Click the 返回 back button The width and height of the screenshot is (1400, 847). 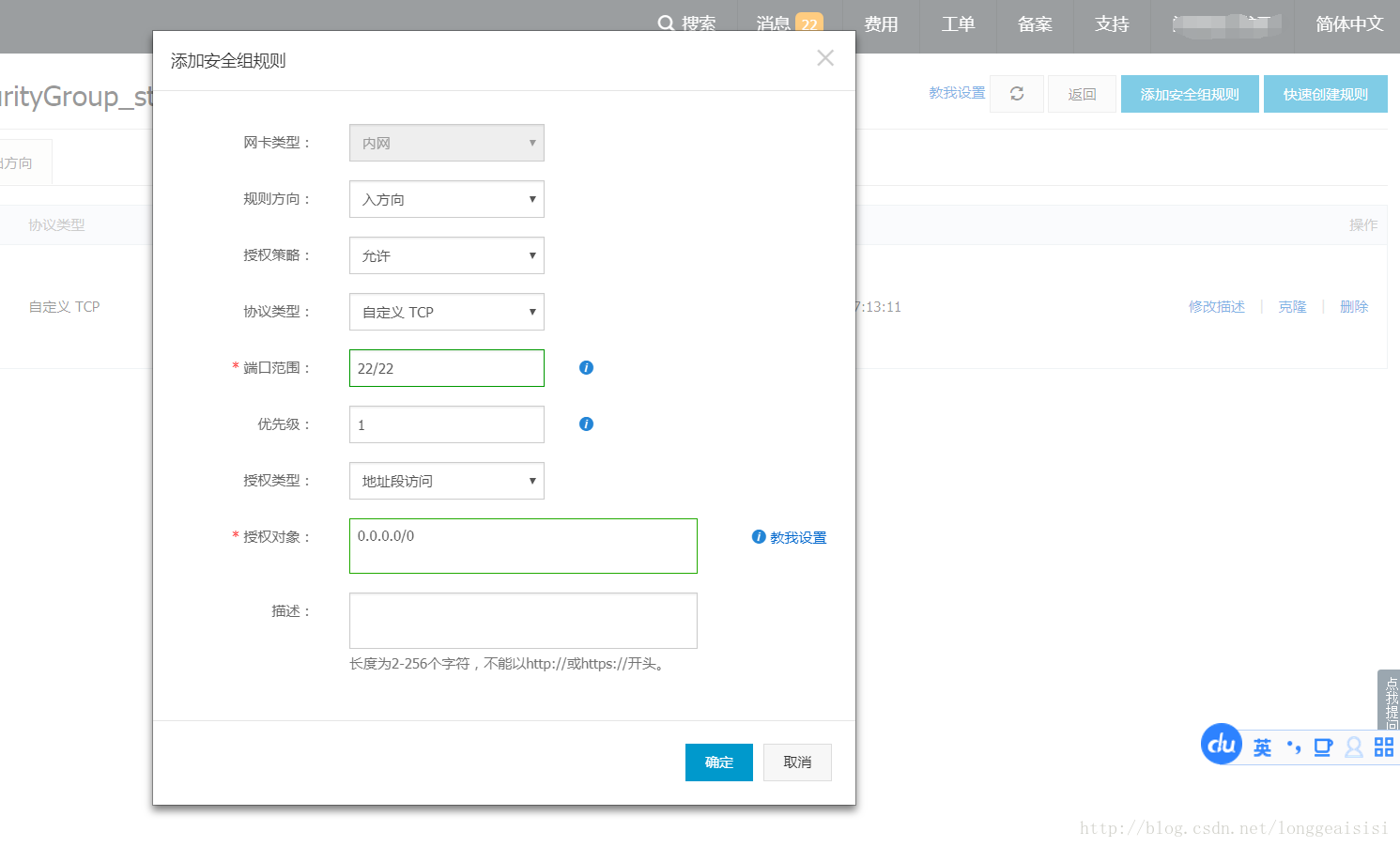(1082, 94)
